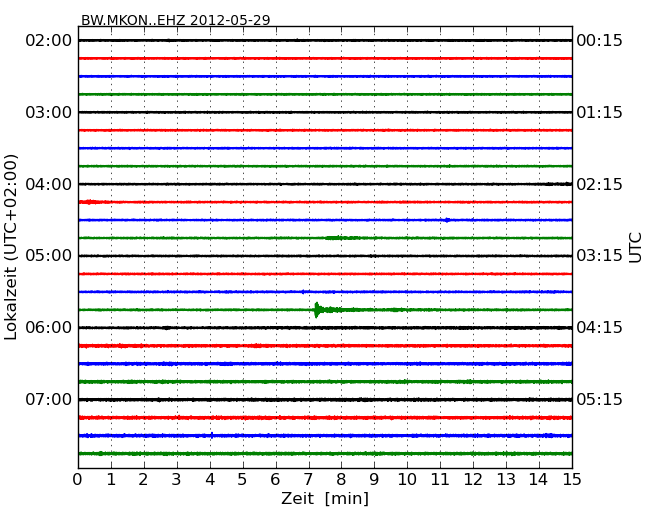
Task: Click the 7 minute tick label
Action: [x=308, y=480]
